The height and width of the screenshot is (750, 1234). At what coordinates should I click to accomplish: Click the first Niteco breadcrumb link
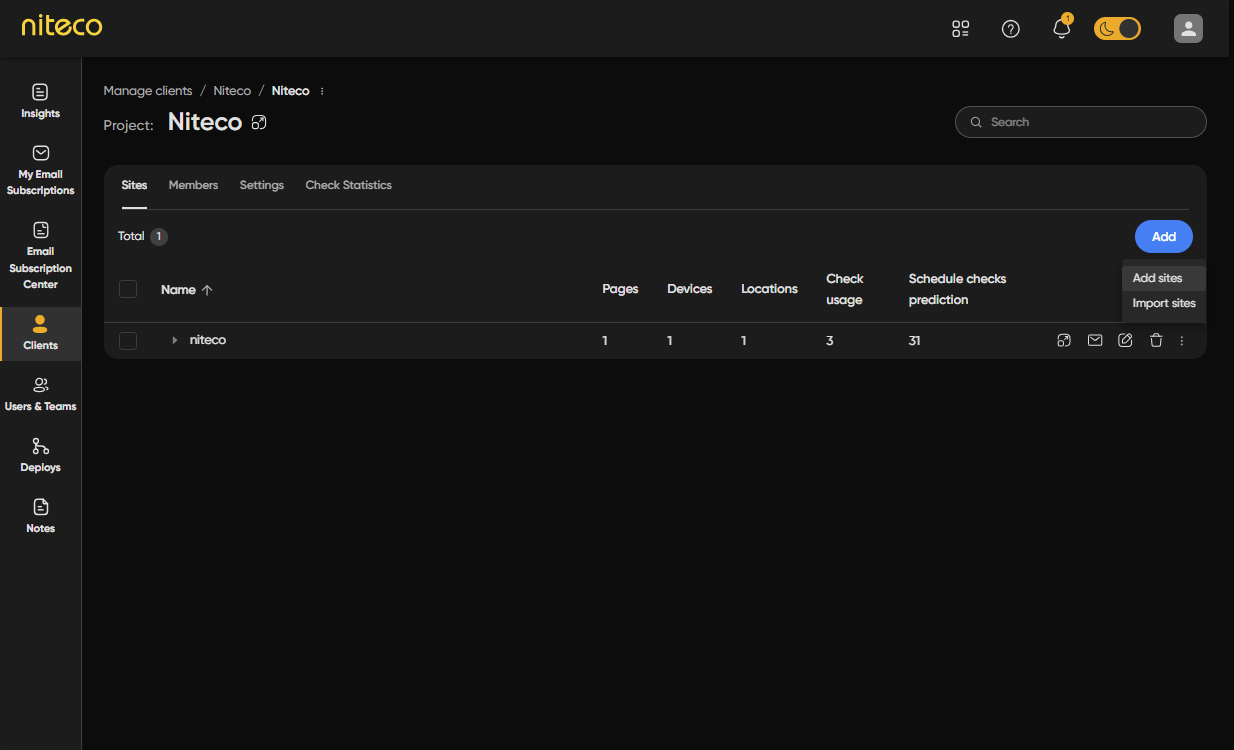(232, 91)
